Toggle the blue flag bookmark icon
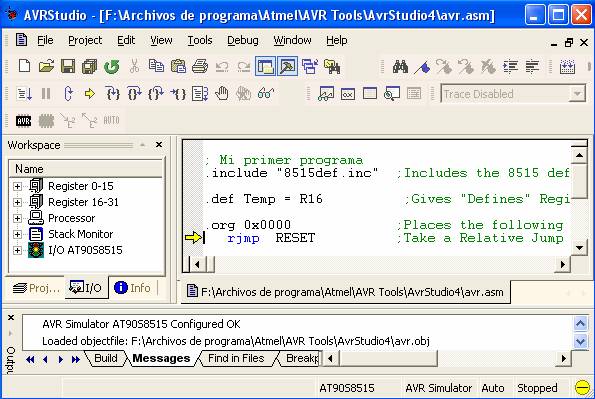 click(422, 67)
